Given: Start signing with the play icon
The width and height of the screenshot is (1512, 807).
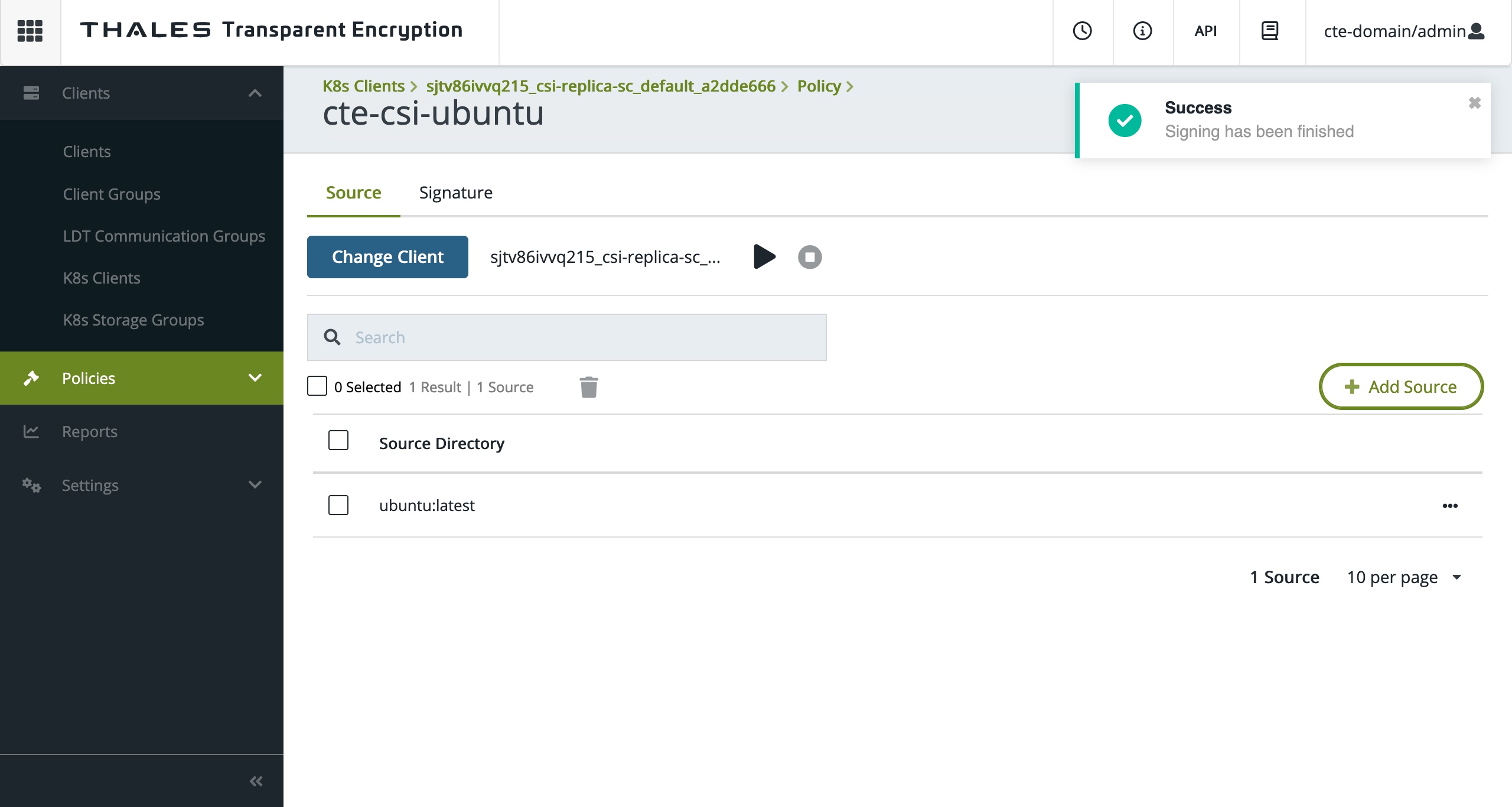Looking at the screenshot, I should point(764,256).
